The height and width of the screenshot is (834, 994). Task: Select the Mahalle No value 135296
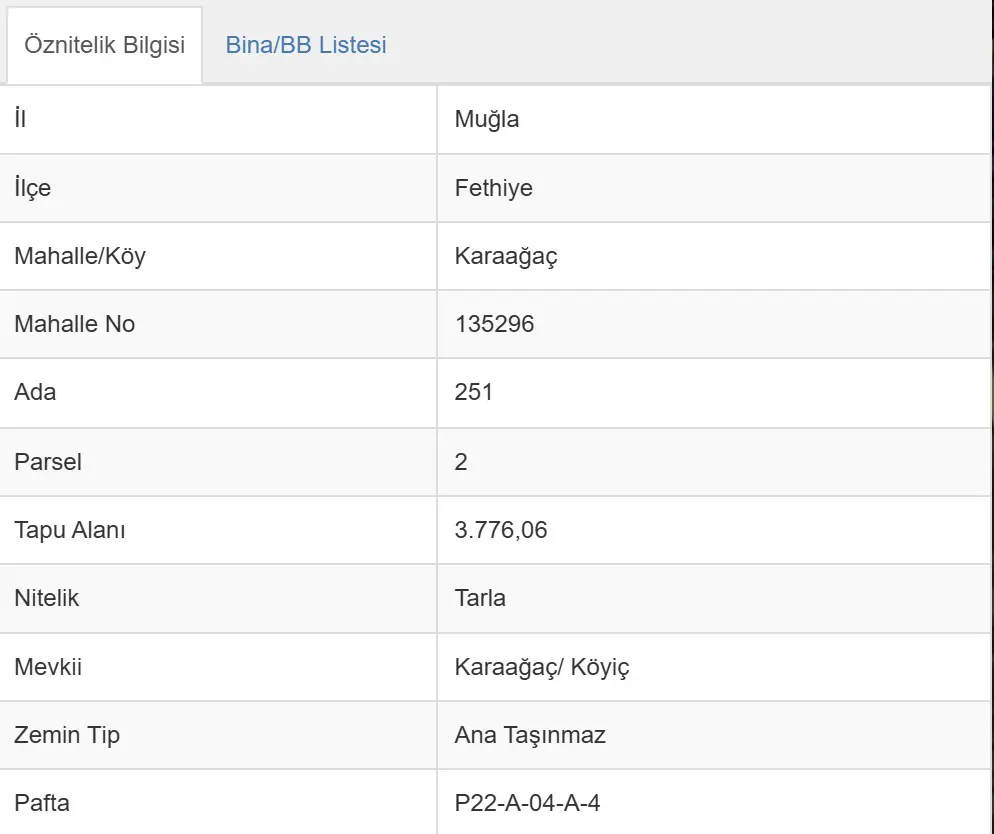point(494,324)
